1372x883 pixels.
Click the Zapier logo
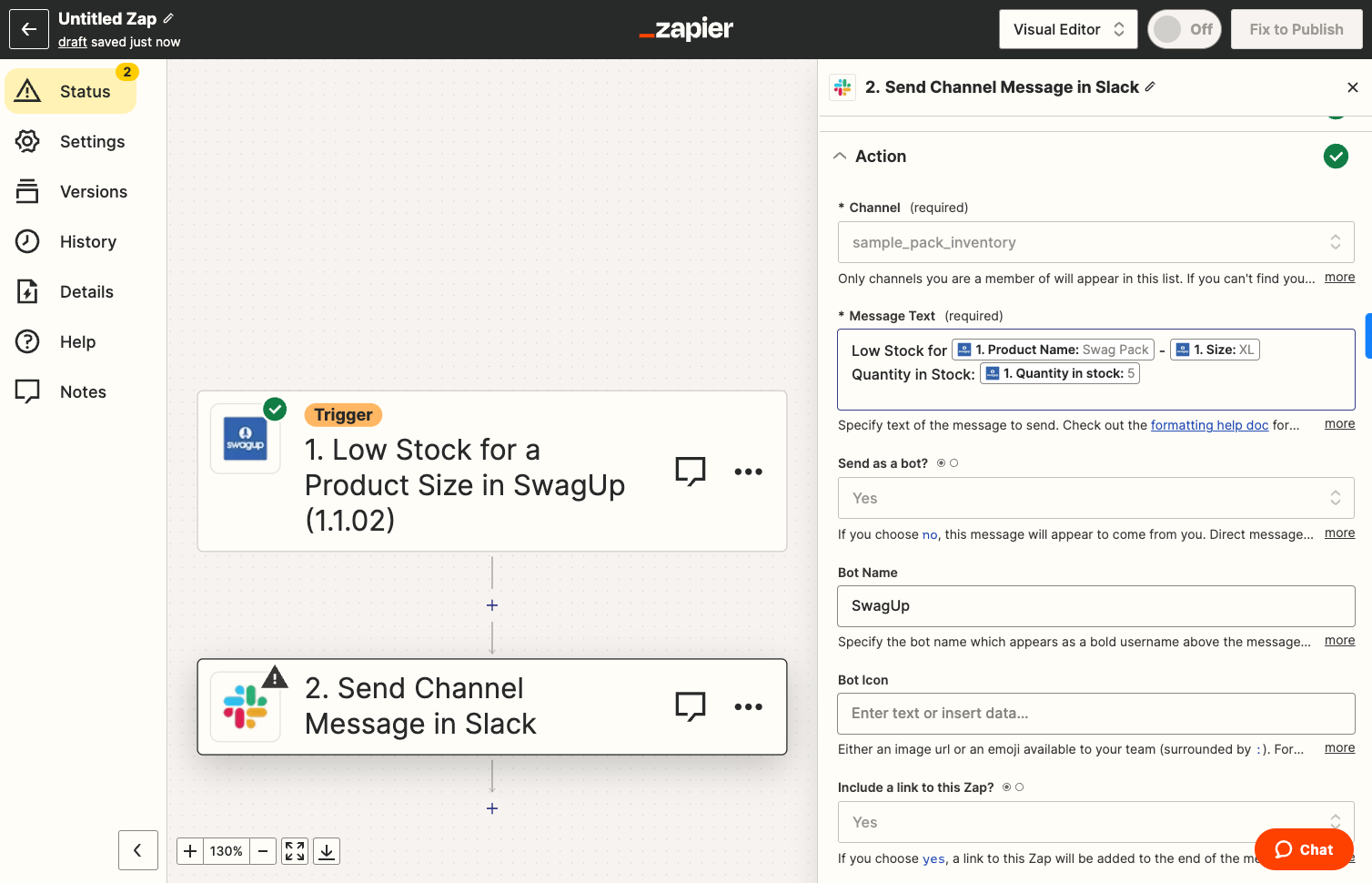(686, 29)
